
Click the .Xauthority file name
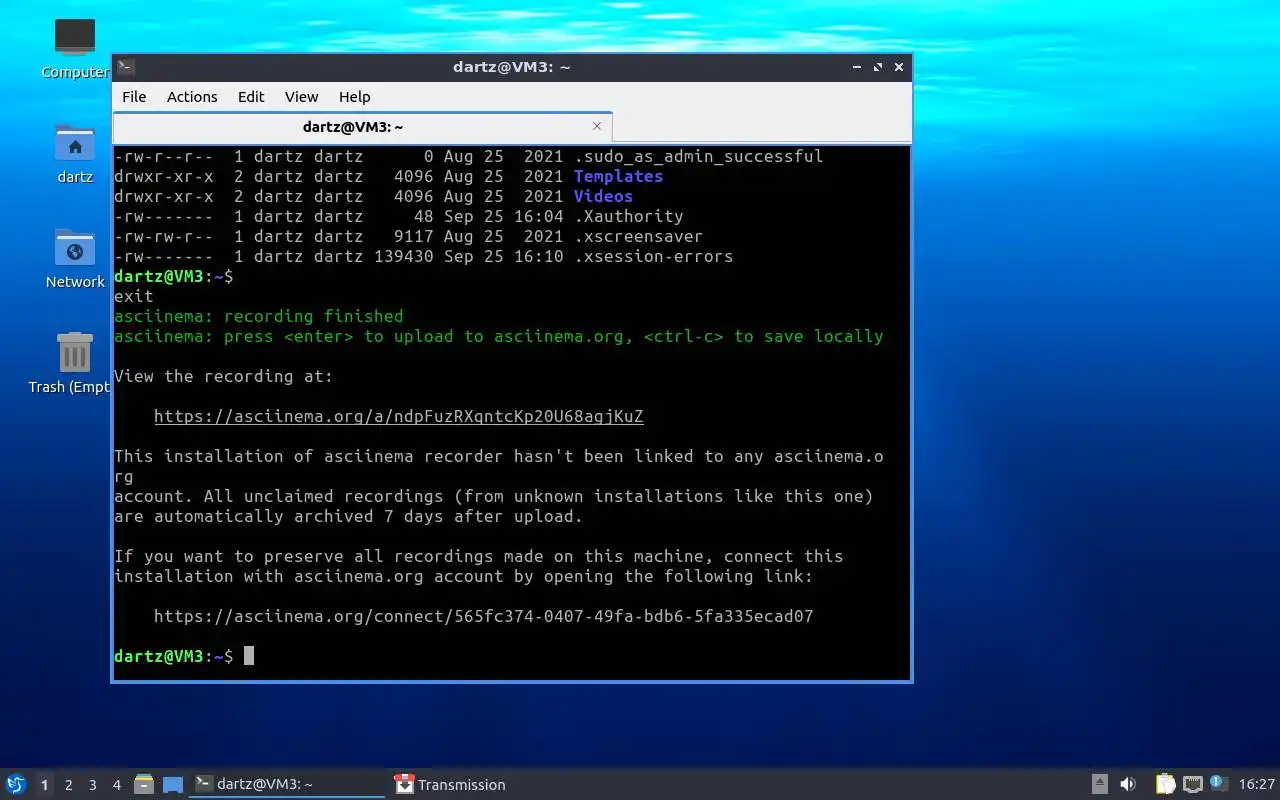[x=629, y=216]
